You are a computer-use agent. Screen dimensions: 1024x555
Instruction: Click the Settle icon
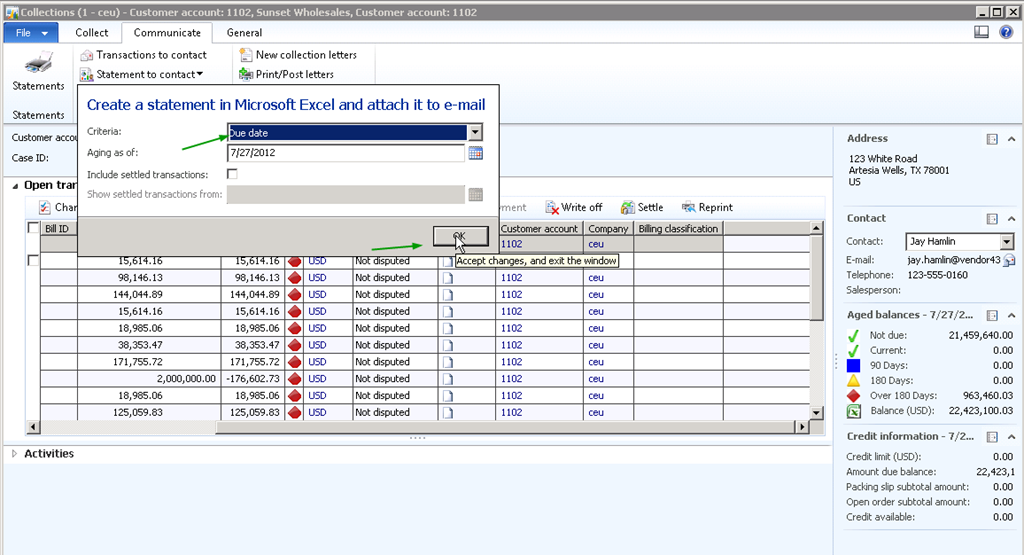pos(627,208)
